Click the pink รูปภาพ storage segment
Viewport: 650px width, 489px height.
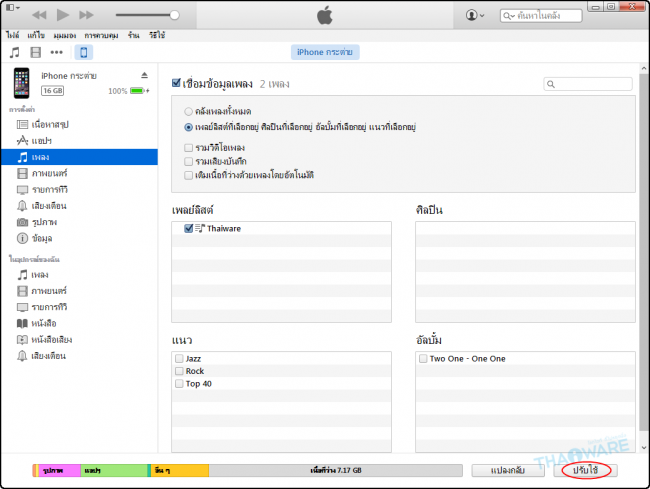point(59,470)
